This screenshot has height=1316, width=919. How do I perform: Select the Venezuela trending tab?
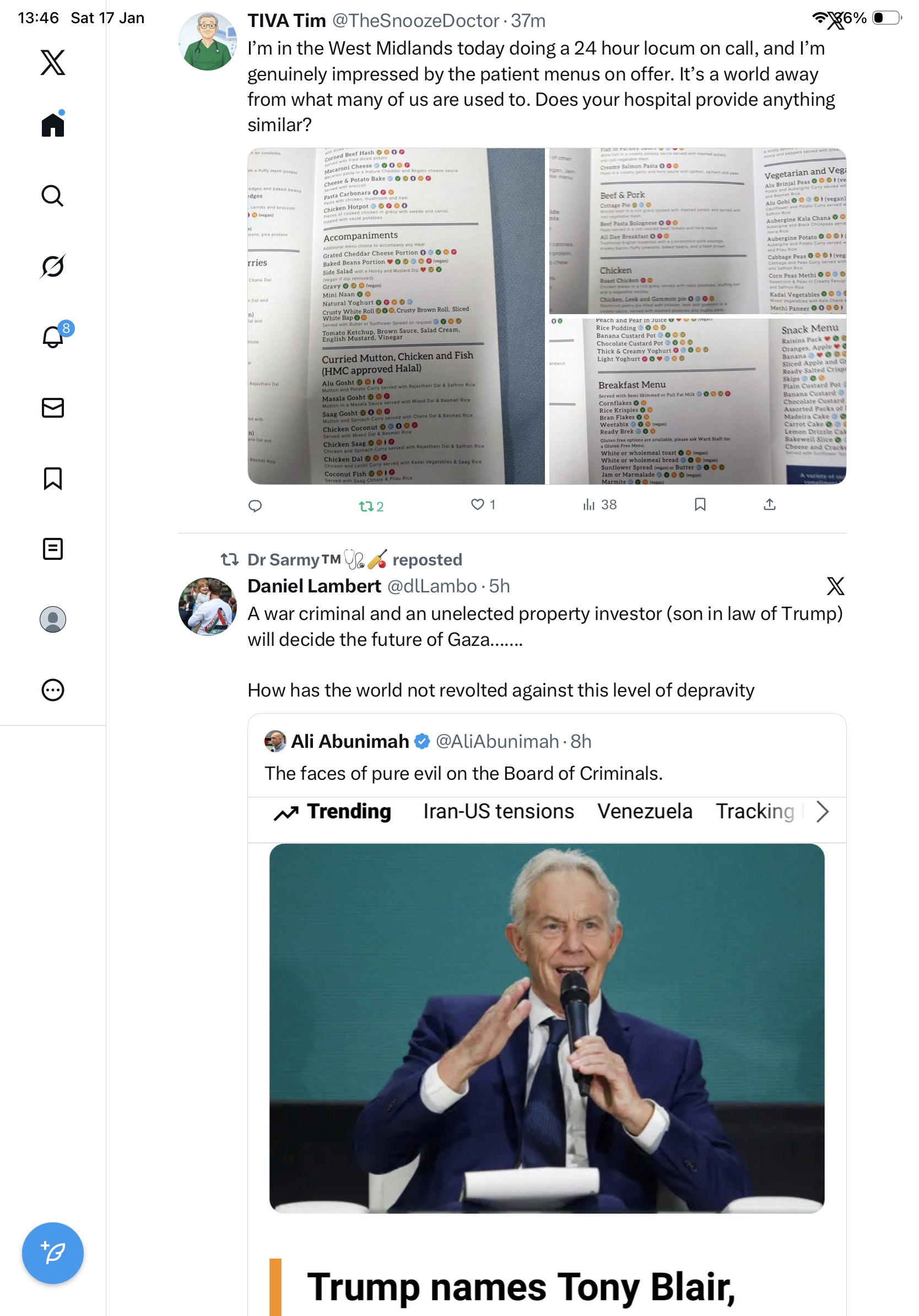click(645, 811)
